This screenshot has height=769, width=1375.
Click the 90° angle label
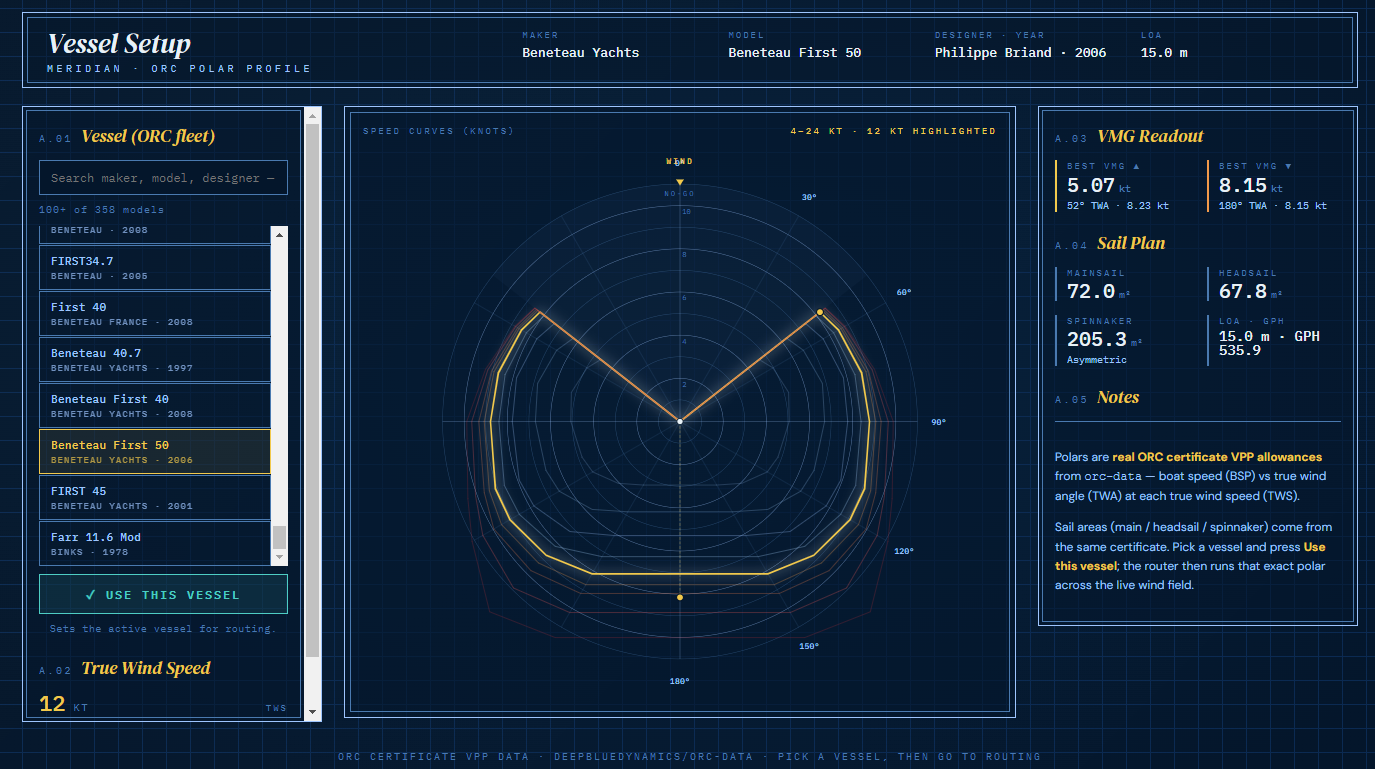(938, 422)
